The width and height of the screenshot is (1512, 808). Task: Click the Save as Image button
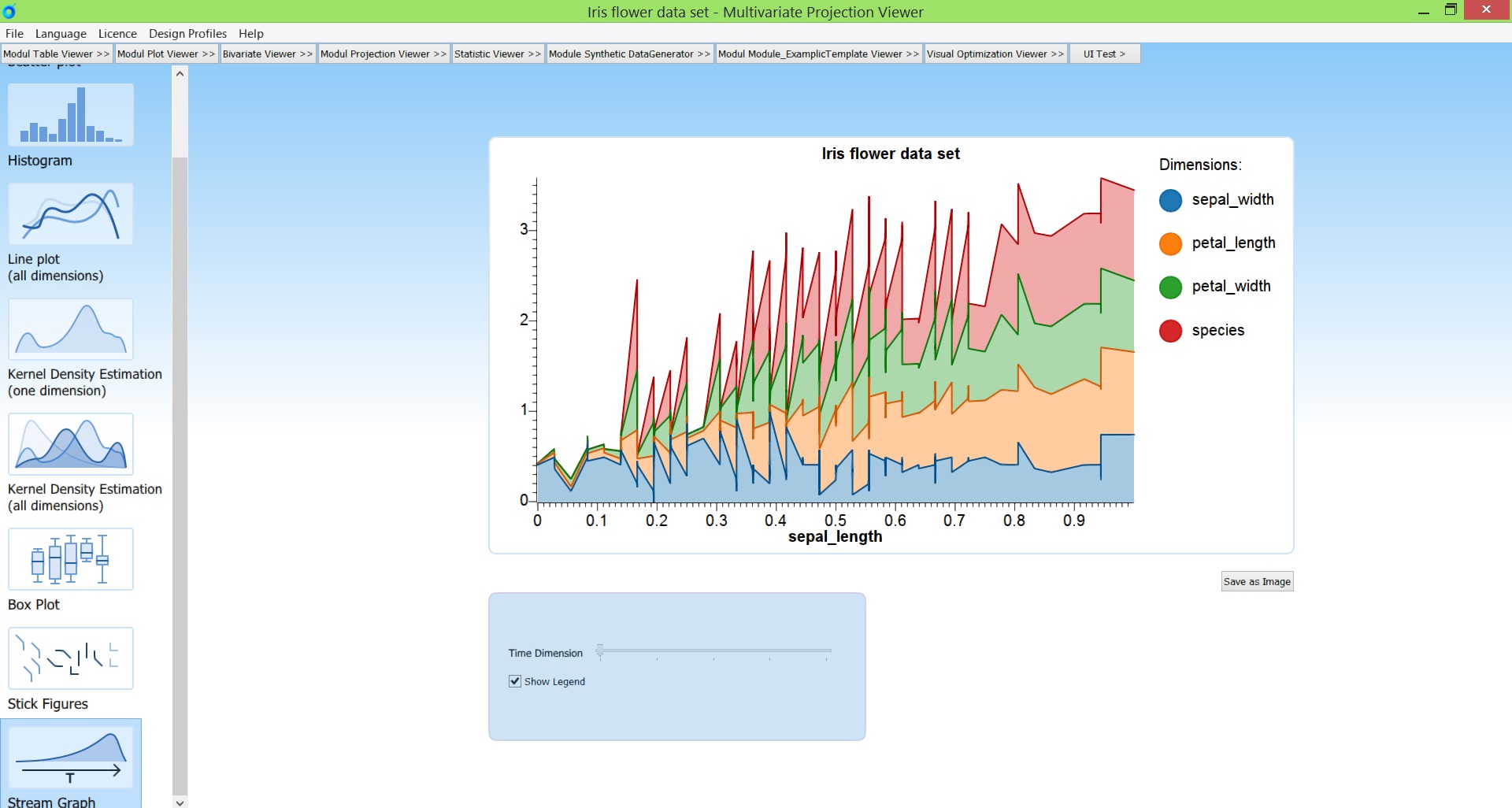pos(1257,582)
